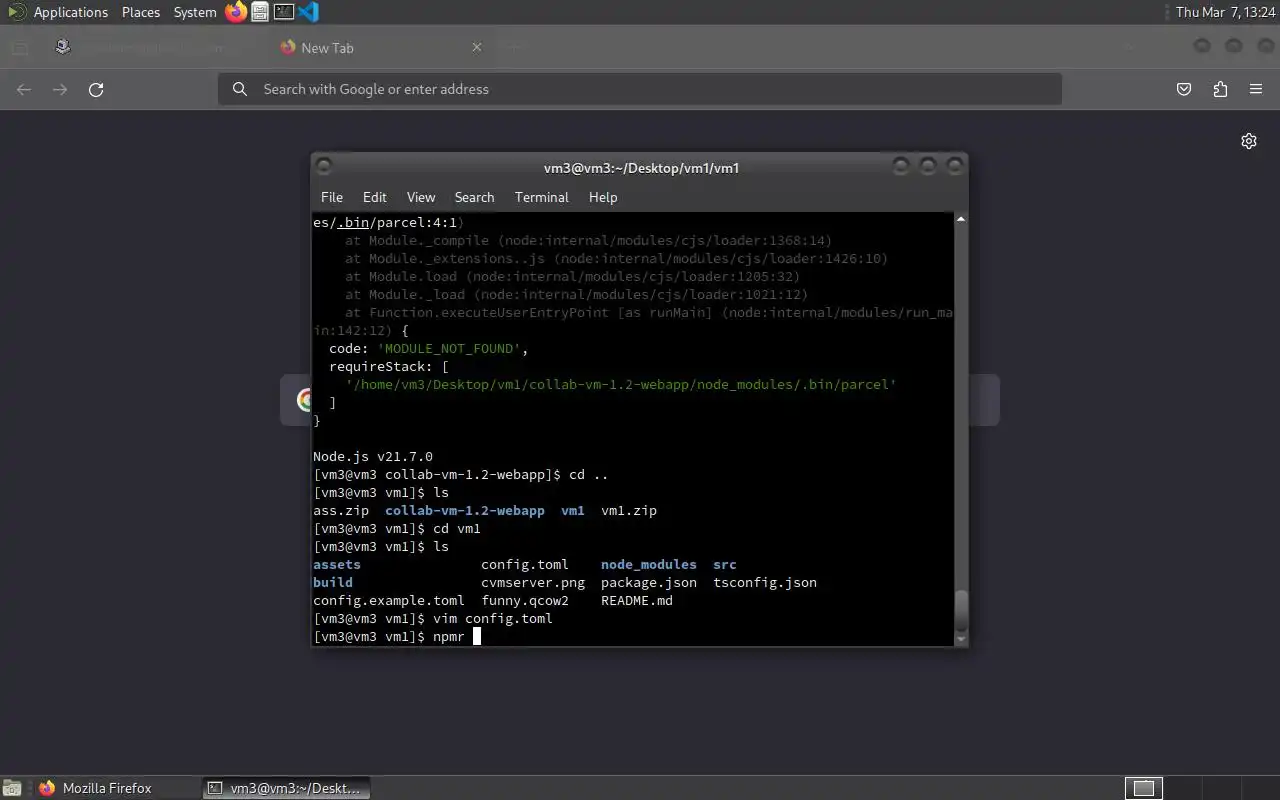Switch to the New Tab tab in Firefox

(380, 47)
